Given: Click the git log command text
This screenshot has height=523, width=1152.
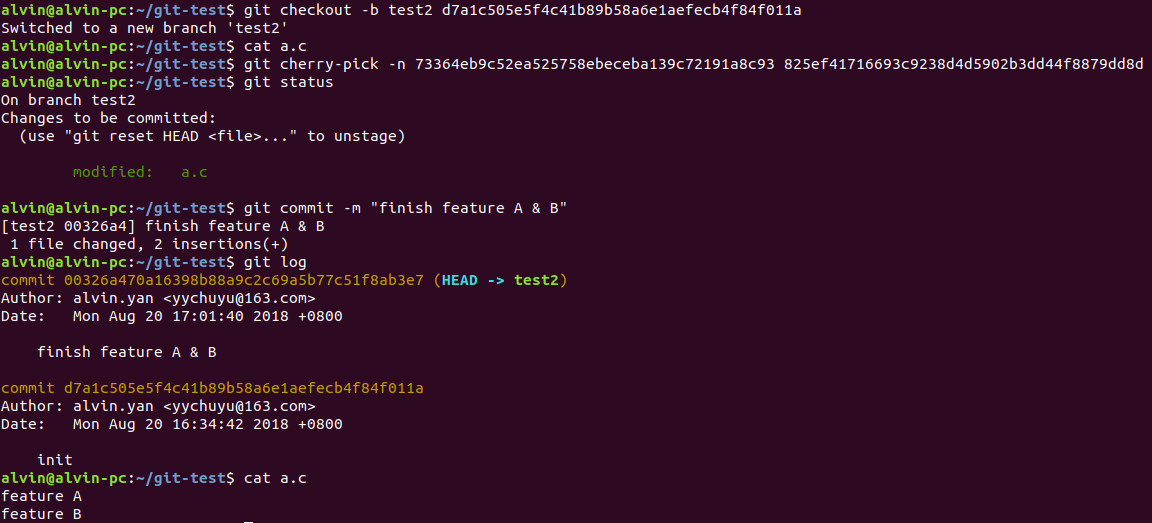Looking at the screenshot, I should pyautogui.click(x=274, y=262).
